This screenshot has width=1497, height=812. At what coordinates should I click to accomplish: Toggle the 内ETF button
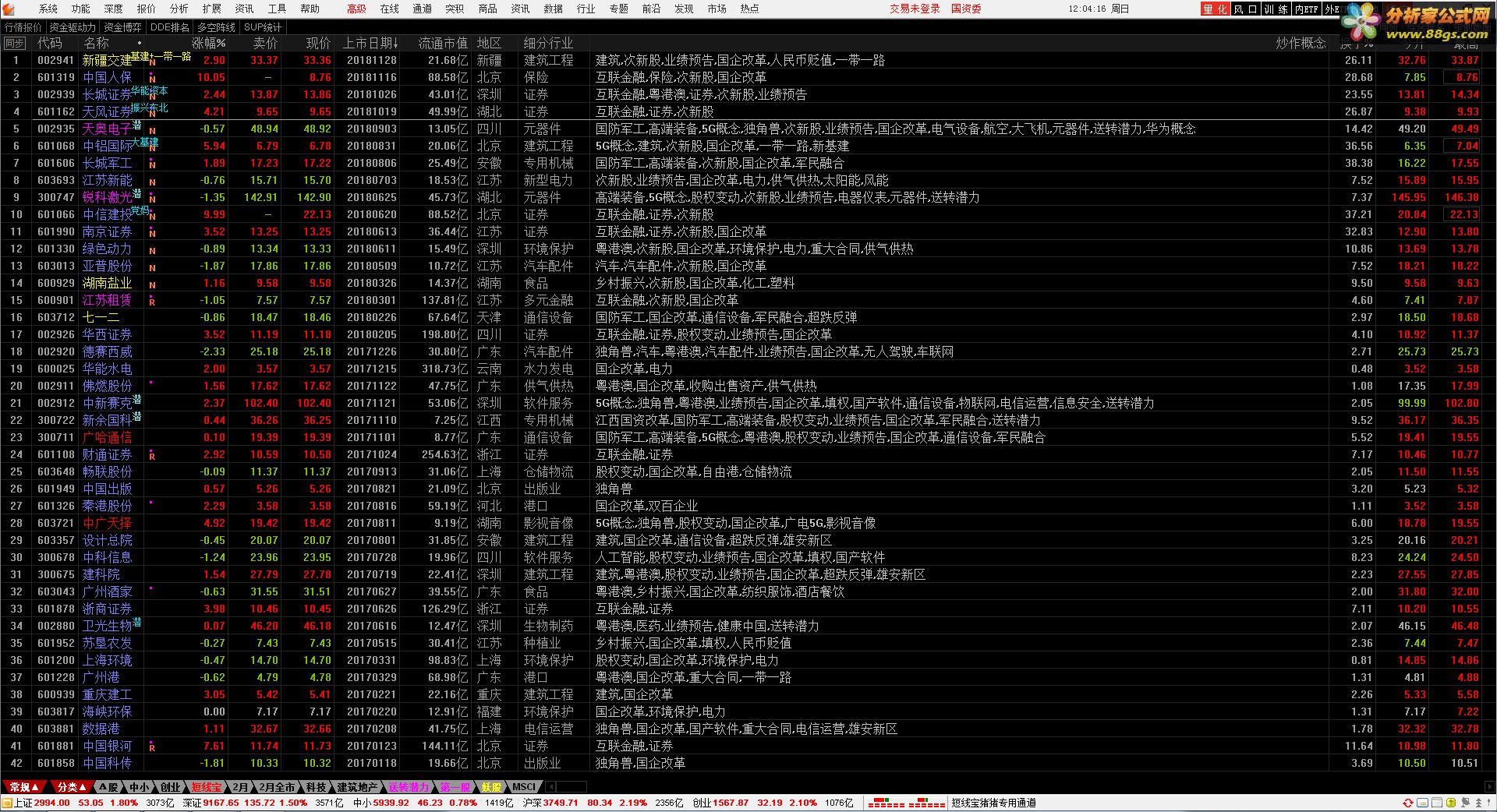pyautogui.click(x=1306, y=9)
